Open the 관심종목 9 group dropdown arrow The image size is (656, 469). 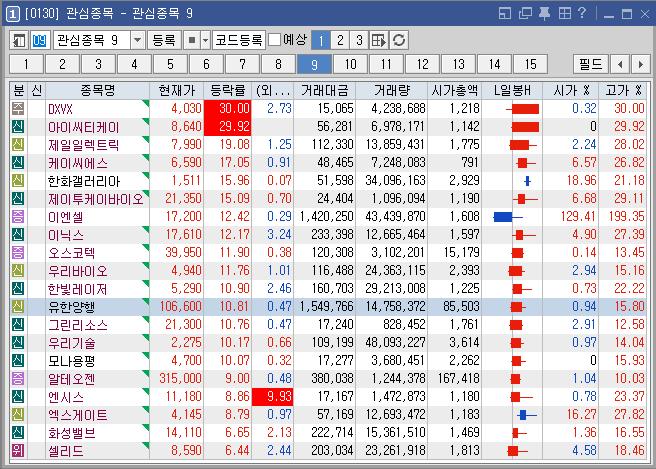pyautogui.click(x=137, y=41)
